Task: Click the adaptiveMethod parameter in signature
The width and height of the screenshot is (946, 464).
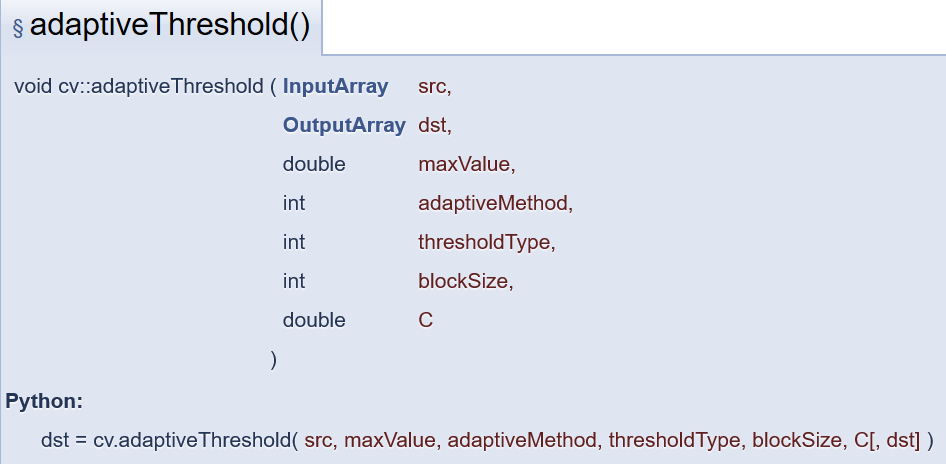Action: pyautogui.click(x=492, y=203)
